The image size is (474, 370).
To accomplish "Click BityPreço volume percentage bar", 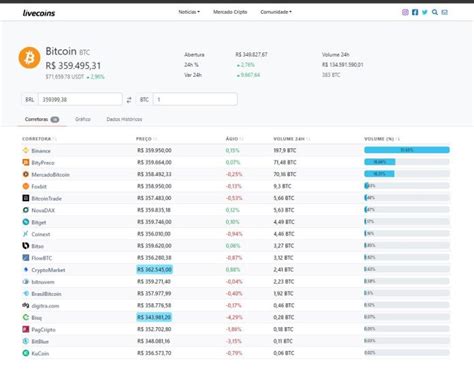I will [407, 162].
